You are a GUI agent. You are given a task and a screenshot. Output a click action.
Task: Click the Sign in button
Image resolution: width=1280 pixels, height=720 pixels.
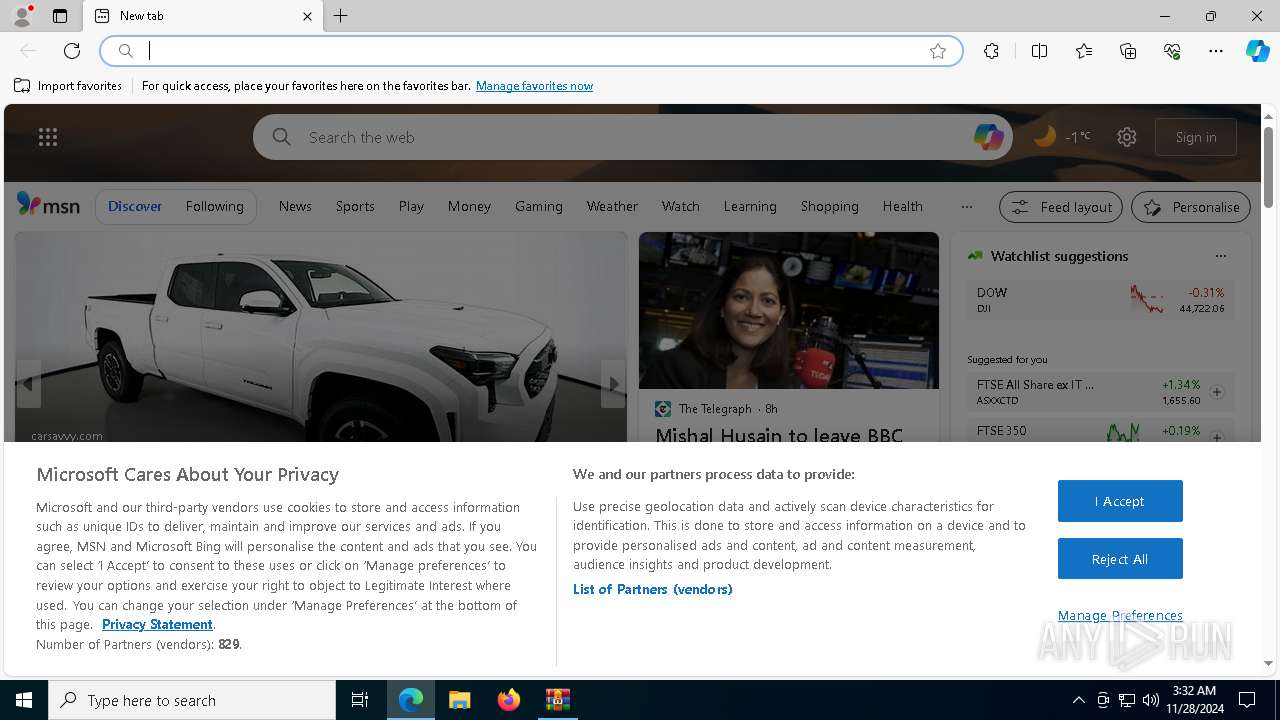coord(1196,137)
